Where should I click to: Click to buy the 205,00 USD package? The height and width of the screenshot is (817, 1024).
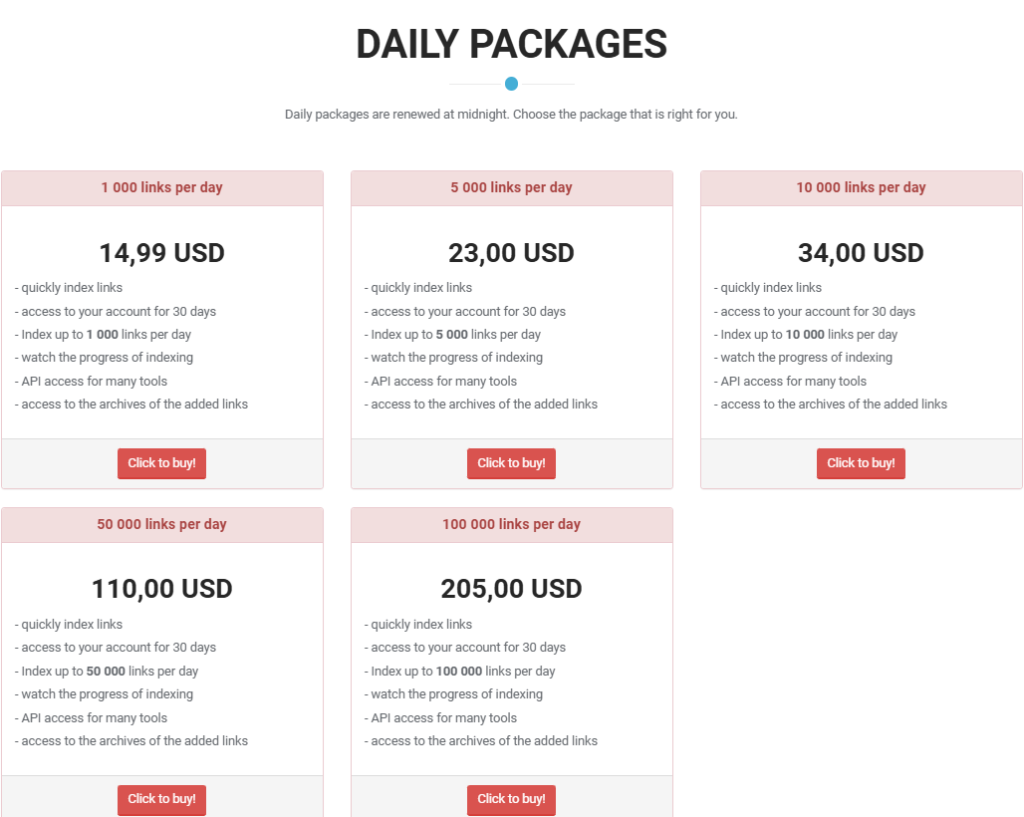pos(511,799)
